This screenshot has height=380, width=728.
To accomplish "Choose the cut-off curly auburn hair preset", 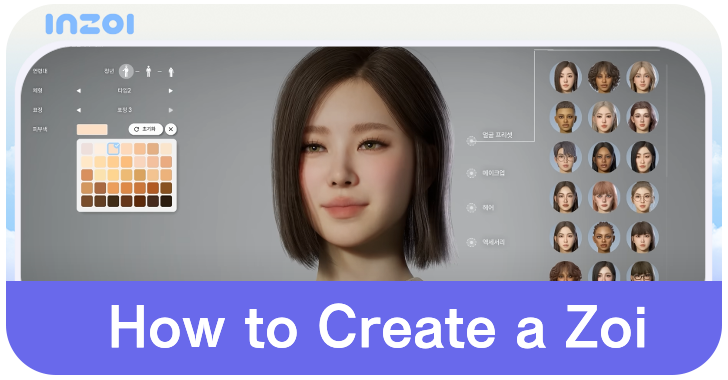I will (x=566, y=271).
